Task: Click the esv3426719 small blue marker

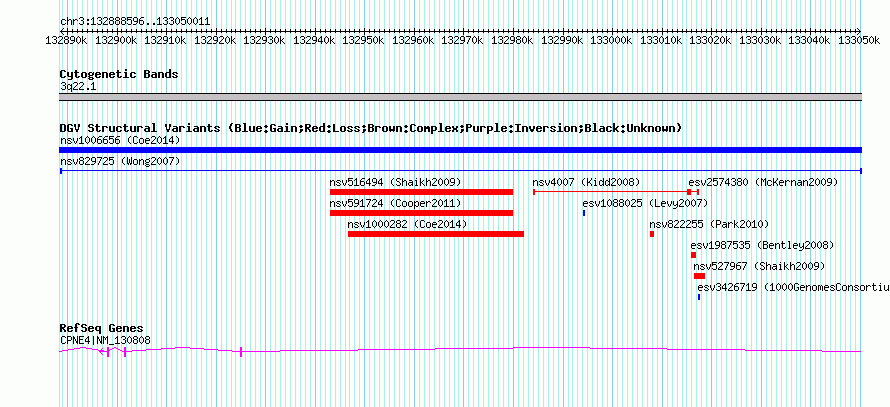Action: point(699,297)
